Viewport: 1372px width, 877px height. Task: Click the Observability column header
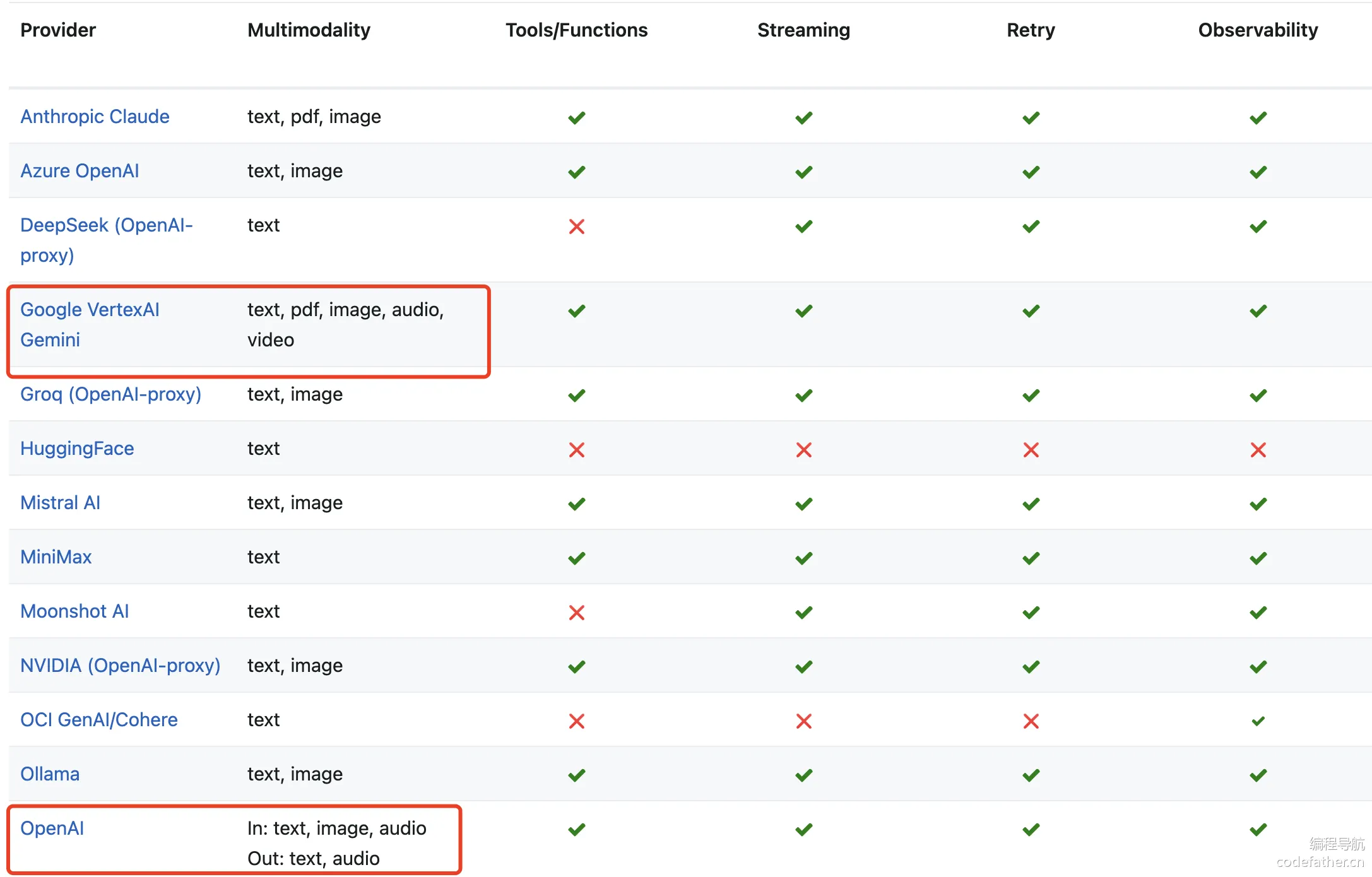coord(1258,30)
